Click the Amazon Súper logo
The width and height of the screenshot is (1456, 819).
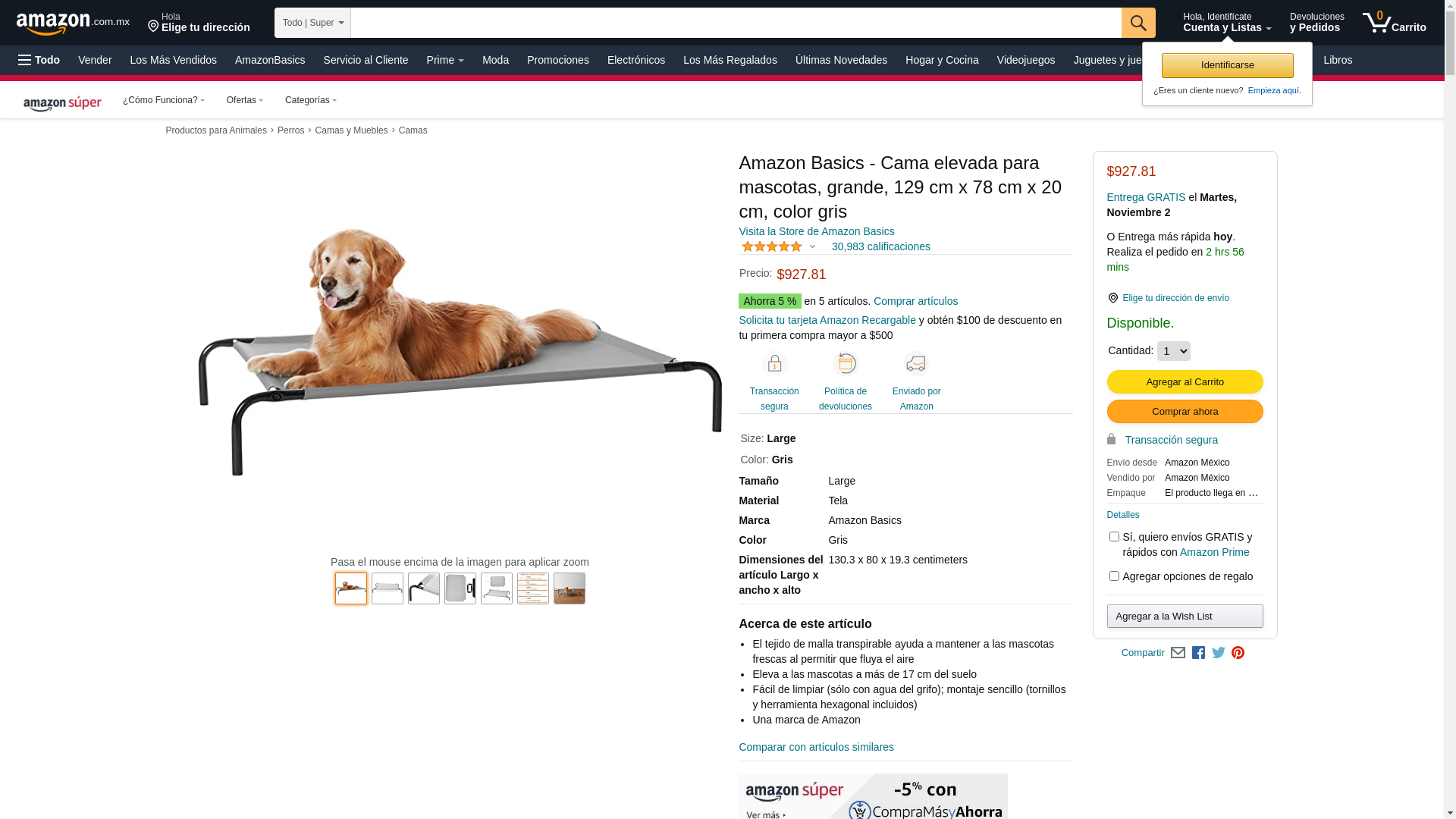[62, 102]
